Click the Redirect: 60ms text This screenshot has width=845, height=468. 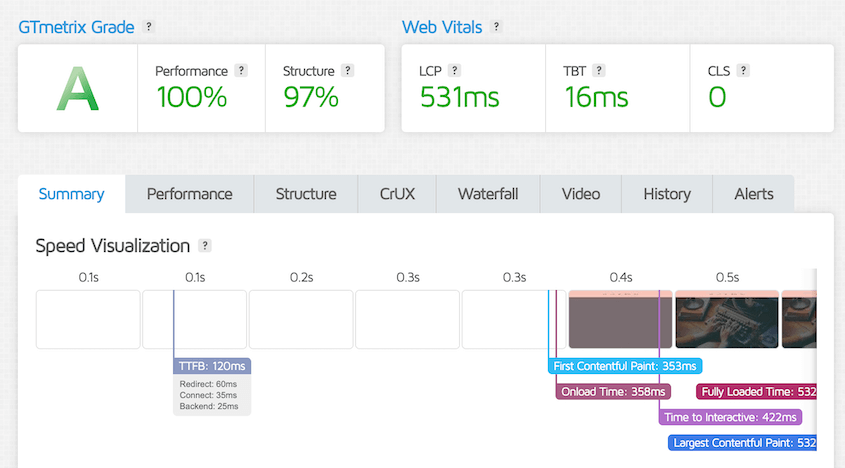[x=208, y=384]
